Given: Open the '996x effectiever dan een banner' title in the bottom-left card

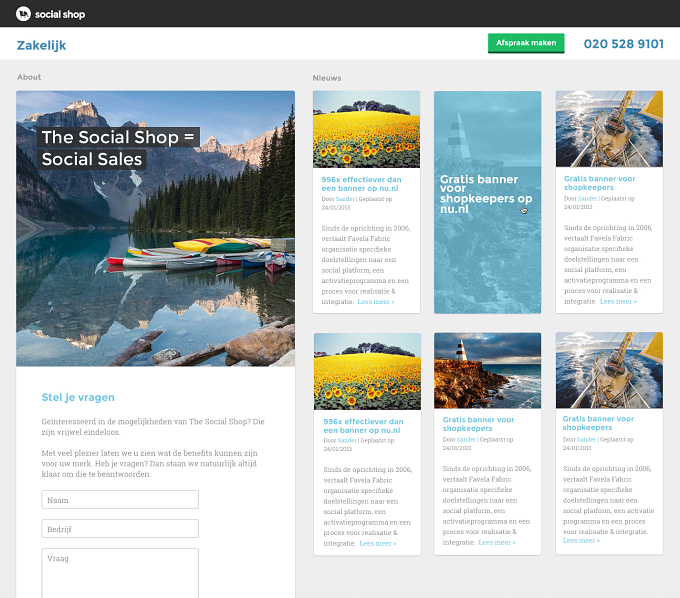Looking at the screenshot, I should click(x=363, y=426).
